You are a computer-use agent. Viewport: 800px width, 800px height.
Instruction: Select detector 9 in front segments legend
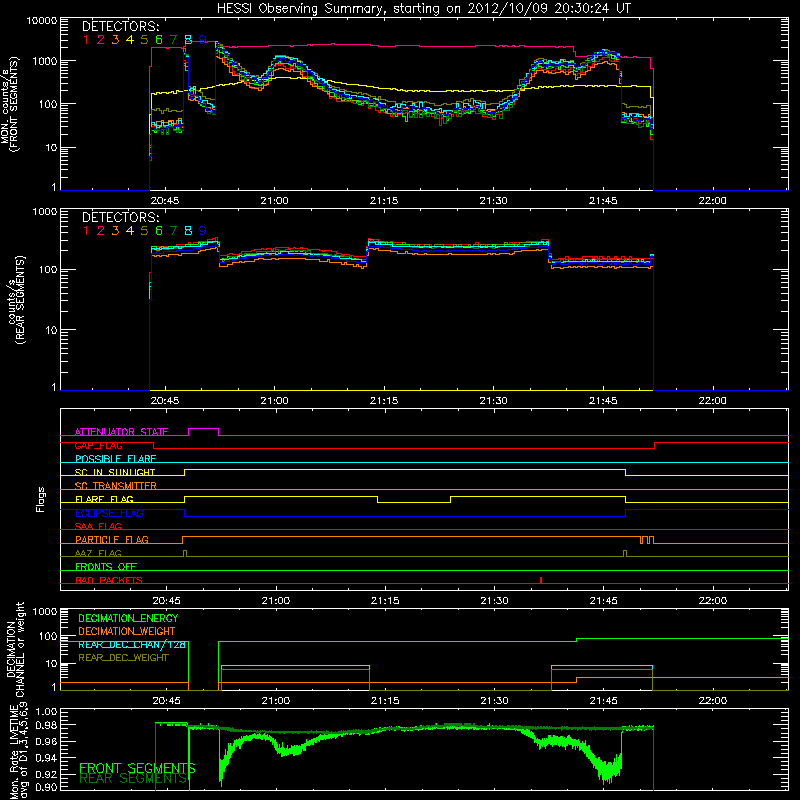(203, 39)
